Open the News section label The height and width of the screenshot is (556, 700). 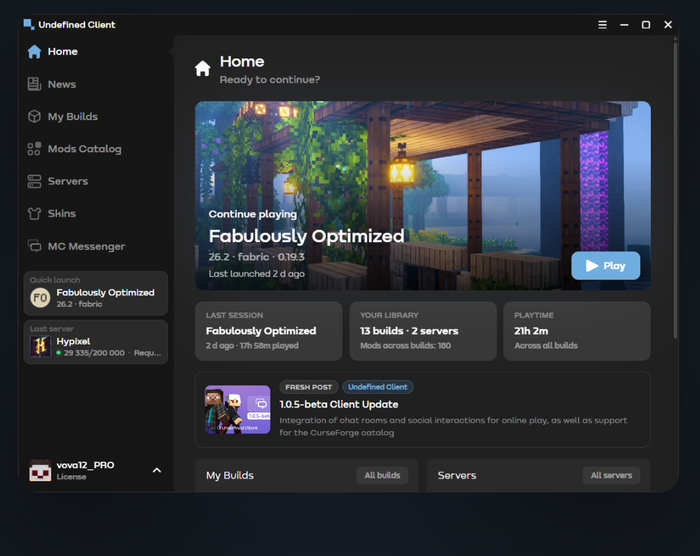pos(62,84)
